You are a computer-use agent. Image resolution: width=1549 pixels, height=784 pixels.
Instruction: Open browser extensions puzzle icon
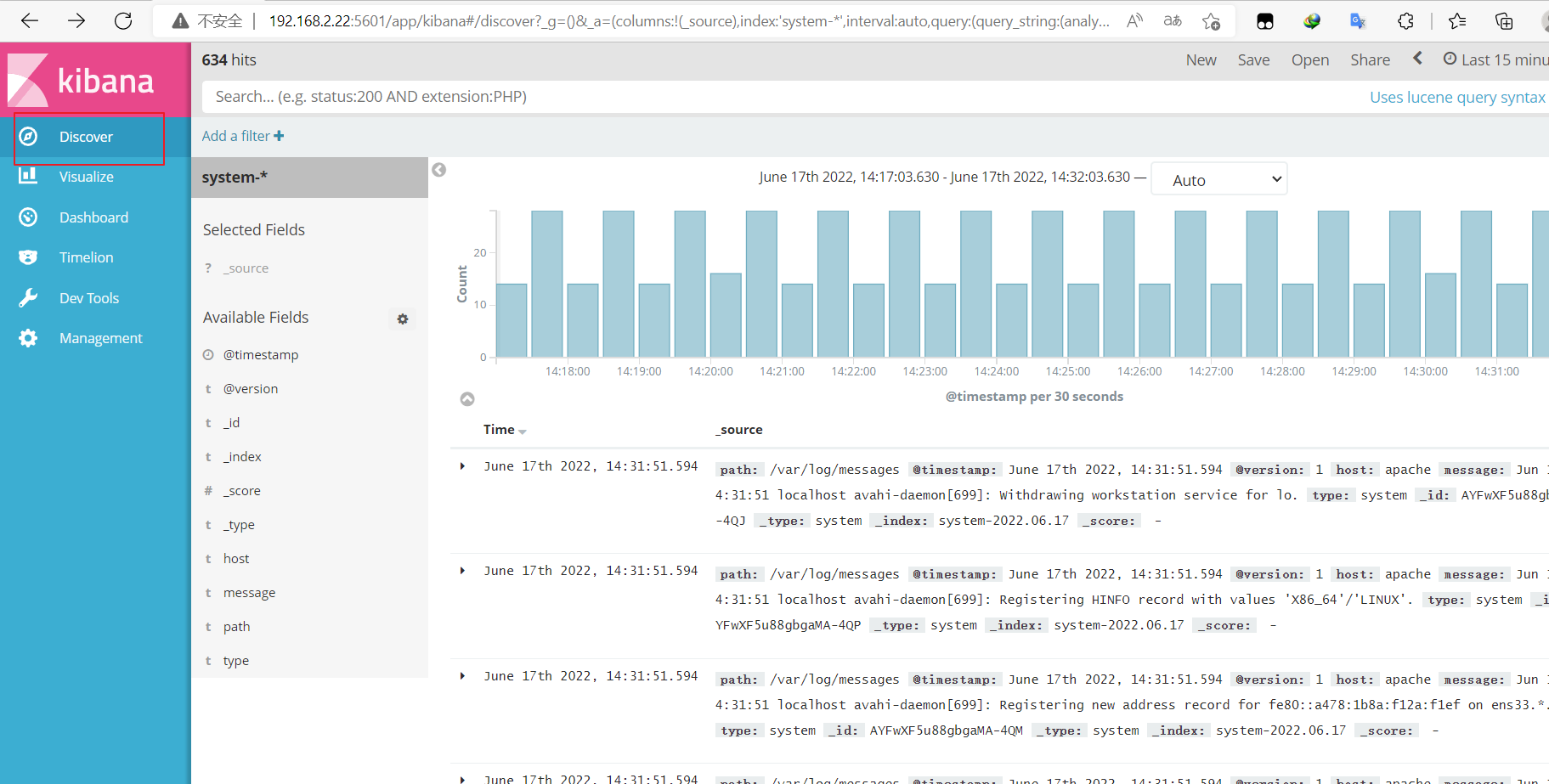(1405, 21)
